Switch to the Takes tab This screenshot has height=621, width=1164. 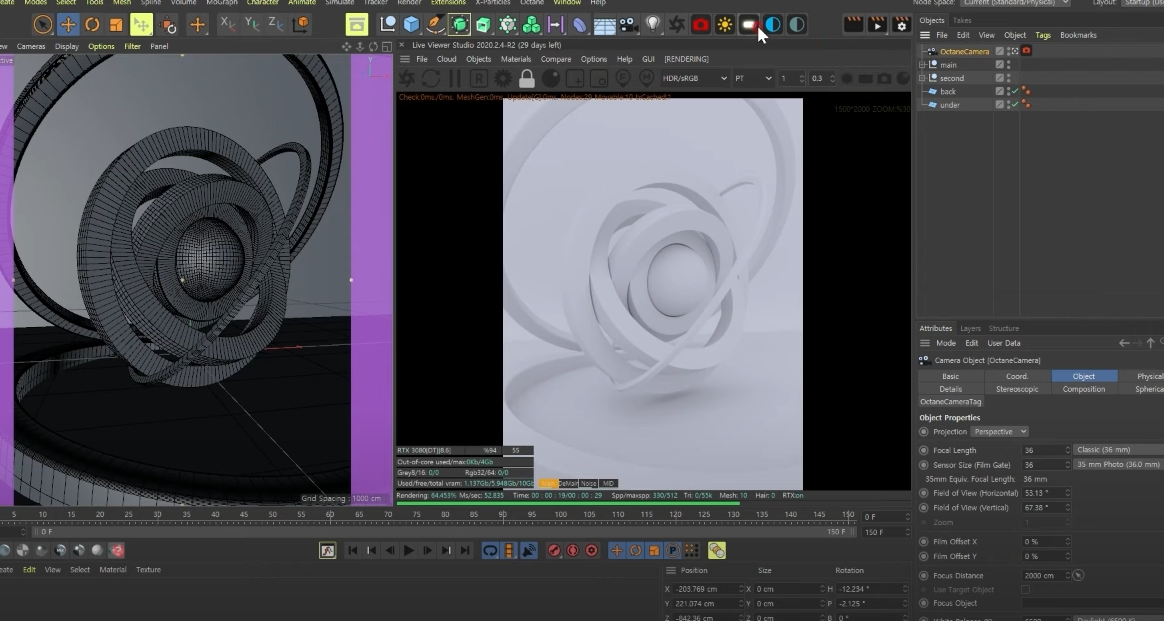961,20
